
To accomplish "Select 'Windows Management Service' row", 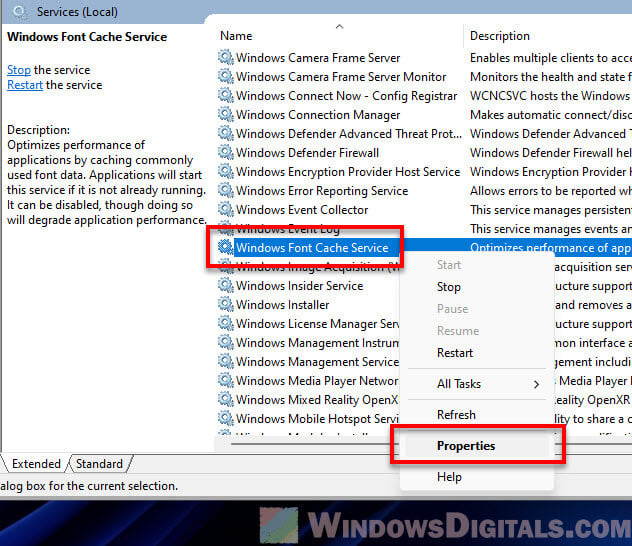I will tap(318, 361).
